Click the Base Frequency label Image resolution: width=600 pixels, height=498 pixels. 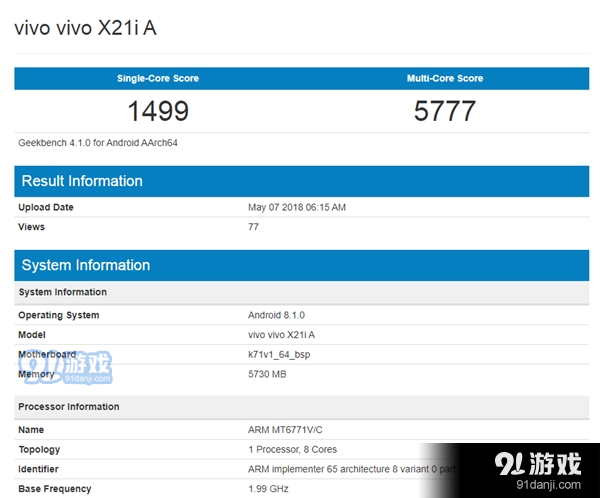[x=55, y=489]
